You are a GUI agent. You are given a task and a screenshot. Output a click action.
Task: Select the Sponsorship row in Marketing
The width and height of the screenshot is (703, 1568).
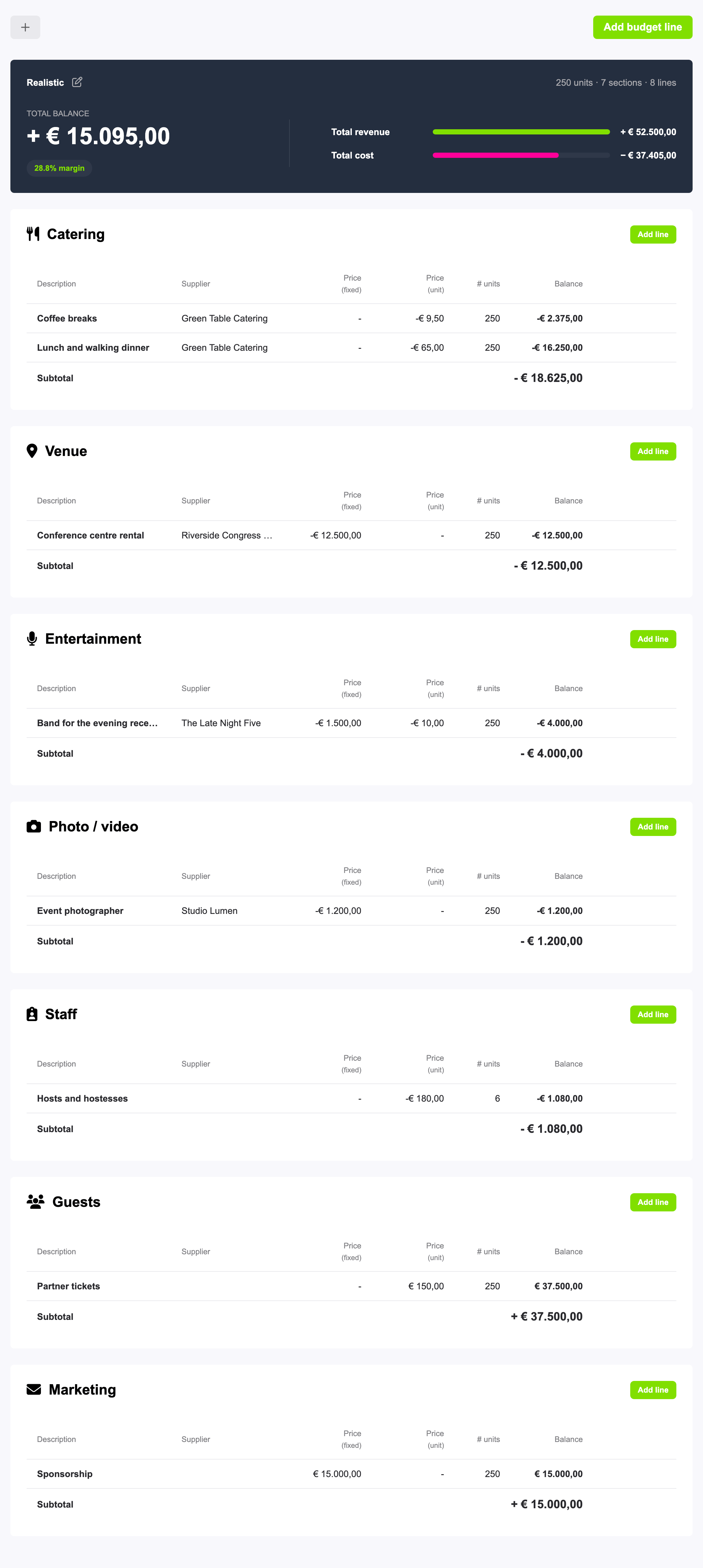coord(351,1473)
